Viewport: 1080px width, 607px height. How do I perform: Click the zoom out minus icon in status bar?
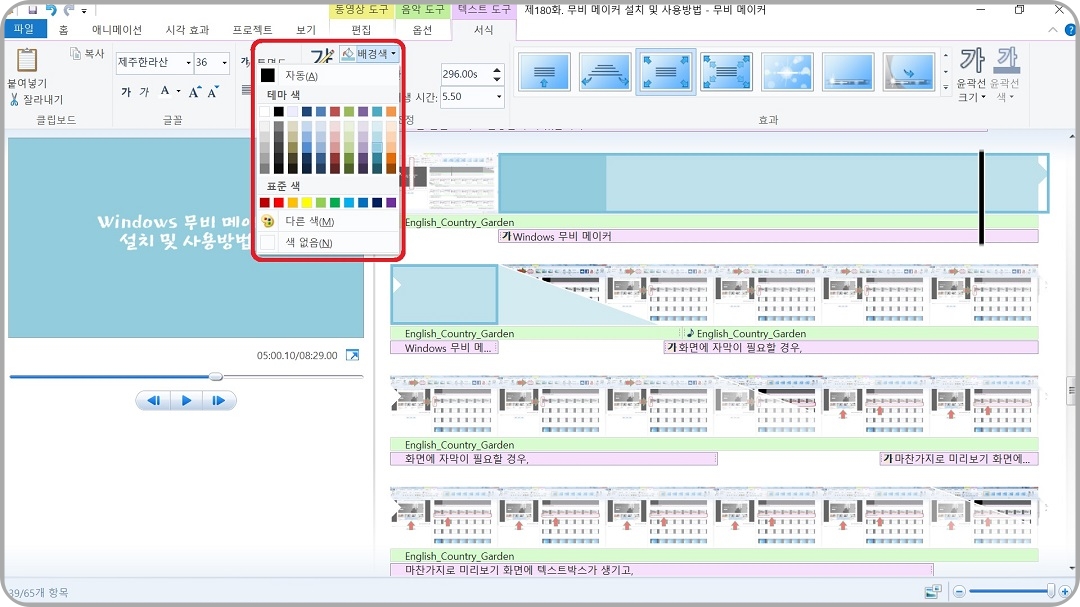[959, 591]
